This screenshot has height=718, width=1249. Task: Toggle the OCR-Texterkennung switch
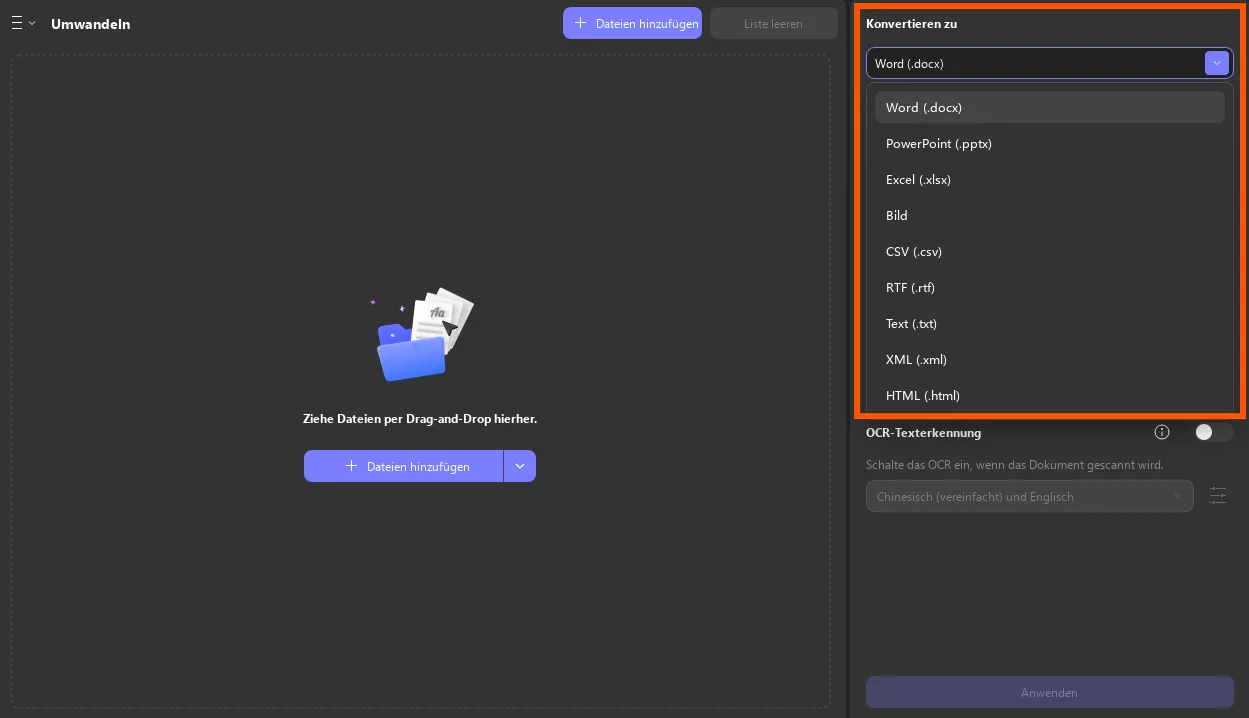pyautogui.click(x=1214, y=432)
